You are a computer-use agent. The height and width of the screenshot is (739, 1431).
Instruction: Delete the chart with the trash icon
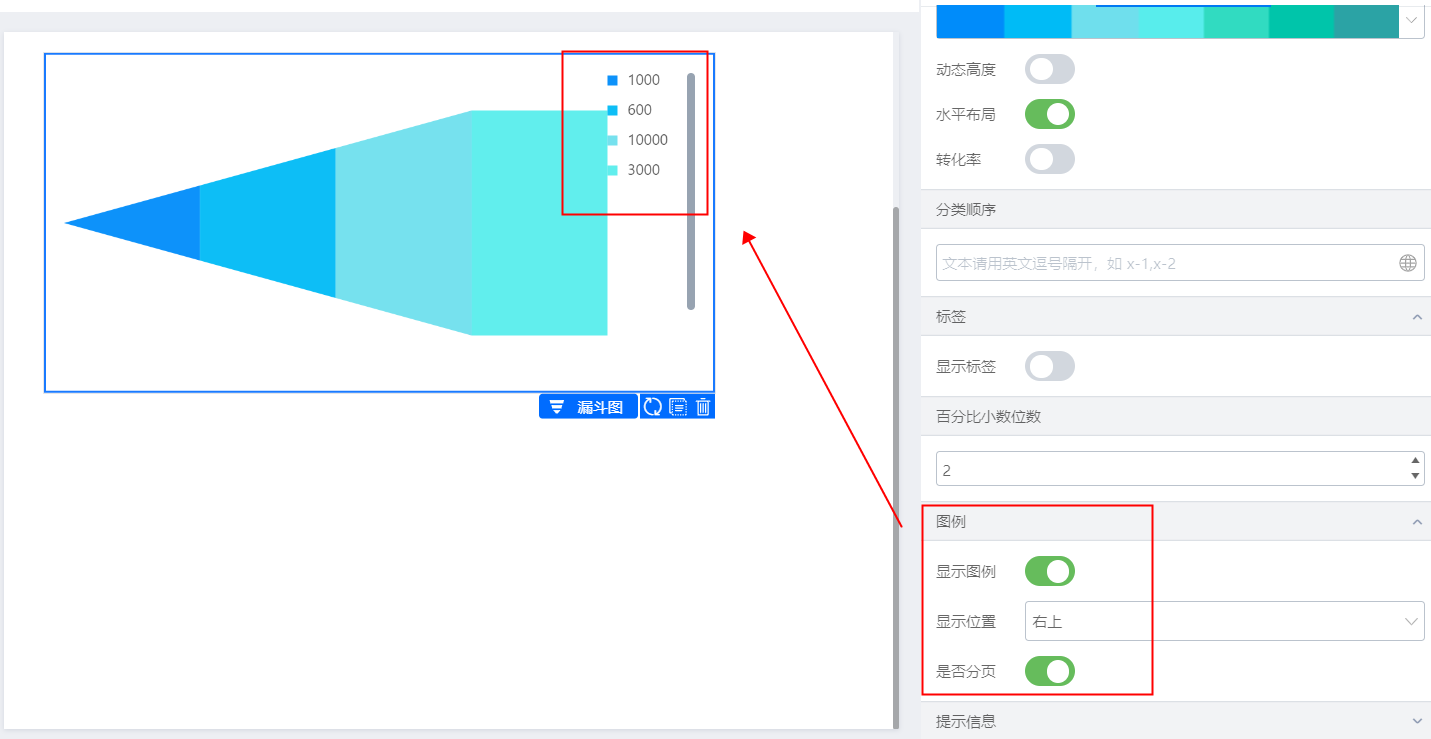[703, 407]
